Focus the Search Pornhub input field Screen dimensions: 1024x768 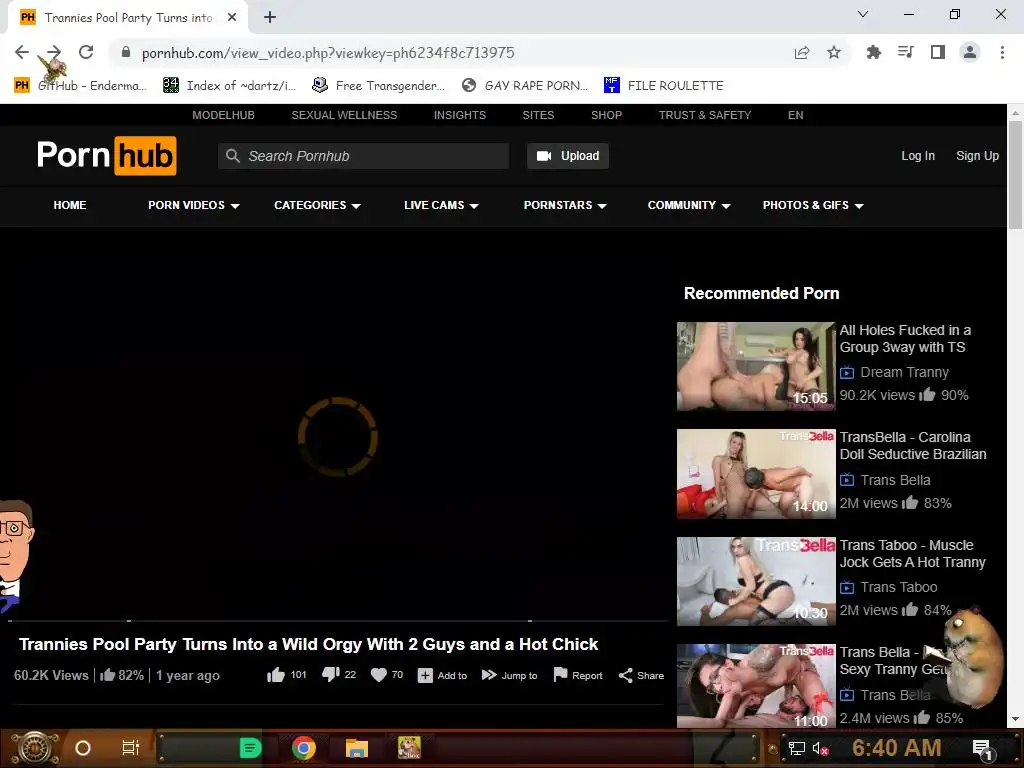(x=363, y=156)
